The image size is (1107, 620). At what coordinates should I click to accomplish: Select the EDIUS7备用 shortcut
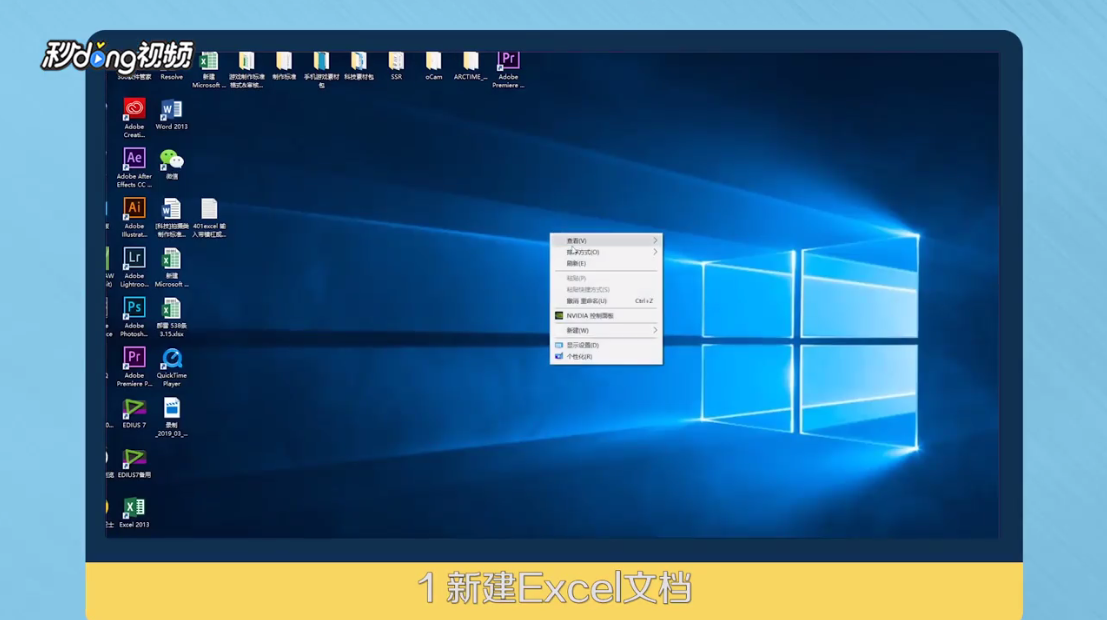(x=134, y=463)
